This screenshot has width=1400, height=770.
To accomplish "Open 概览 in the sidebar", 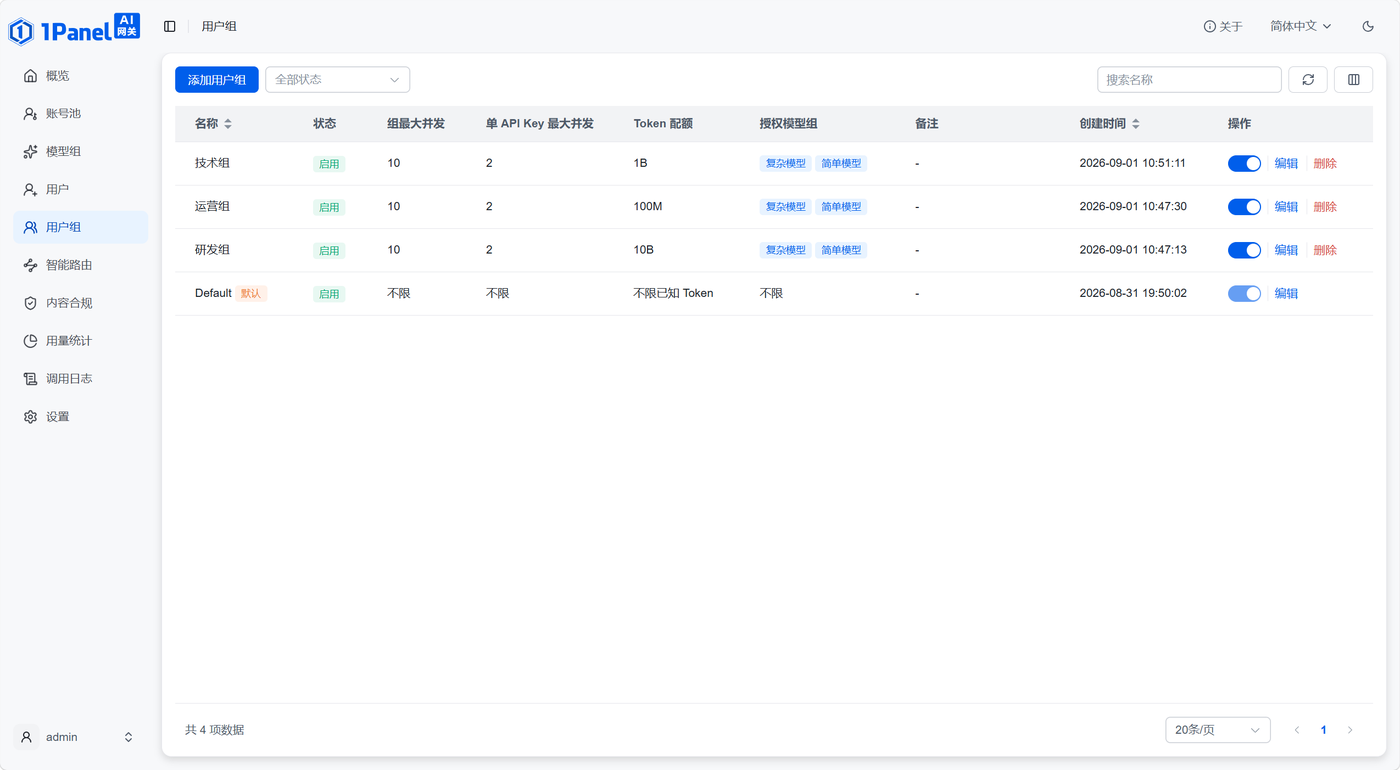I will (x=80, y=76).
